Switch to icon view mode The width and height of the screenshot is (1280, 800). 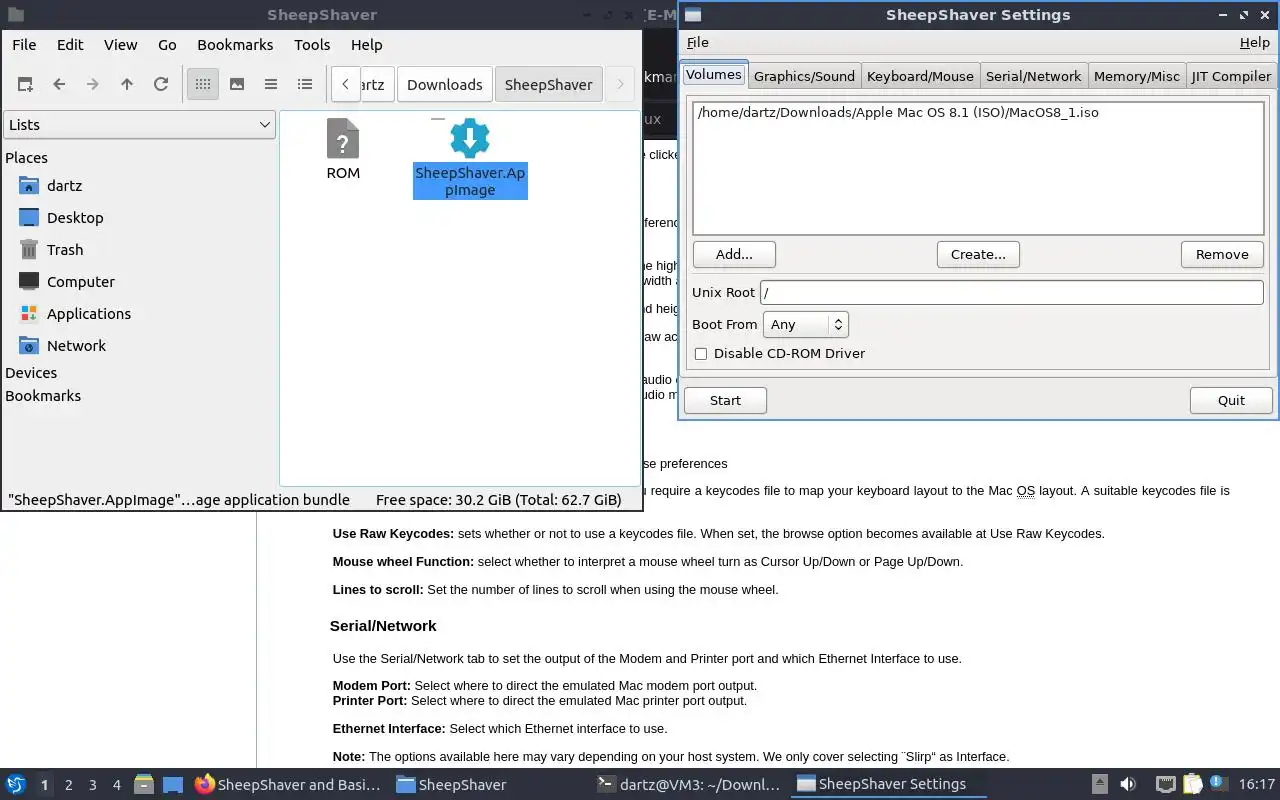203,84
